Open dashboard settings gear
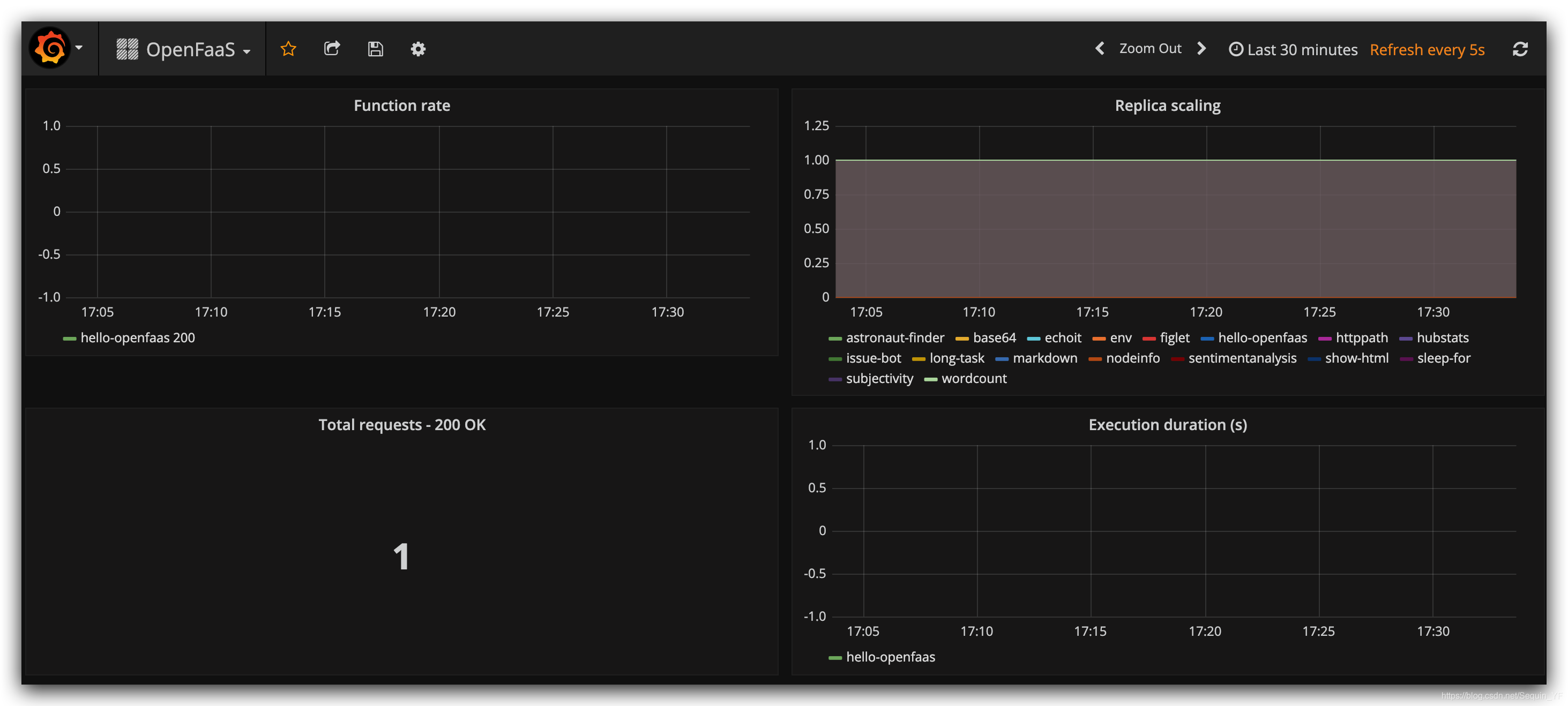This screenshot has height=706, width=1568. point(418,49)
